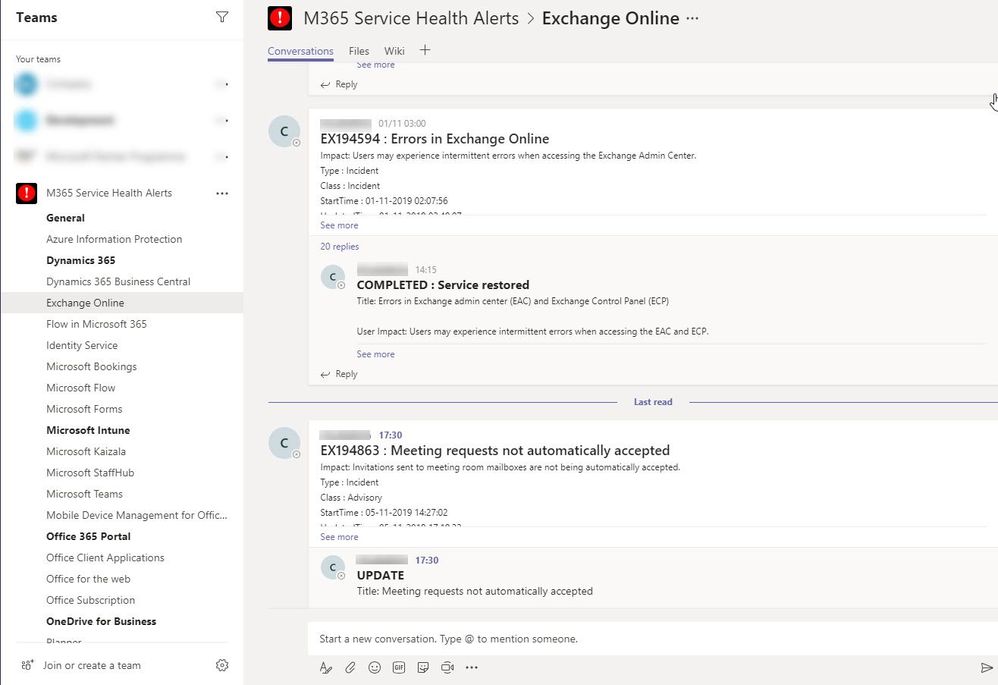This screenshot has width=998, height=685.
Task: Open message formatting options
Action: click(325, 667)
